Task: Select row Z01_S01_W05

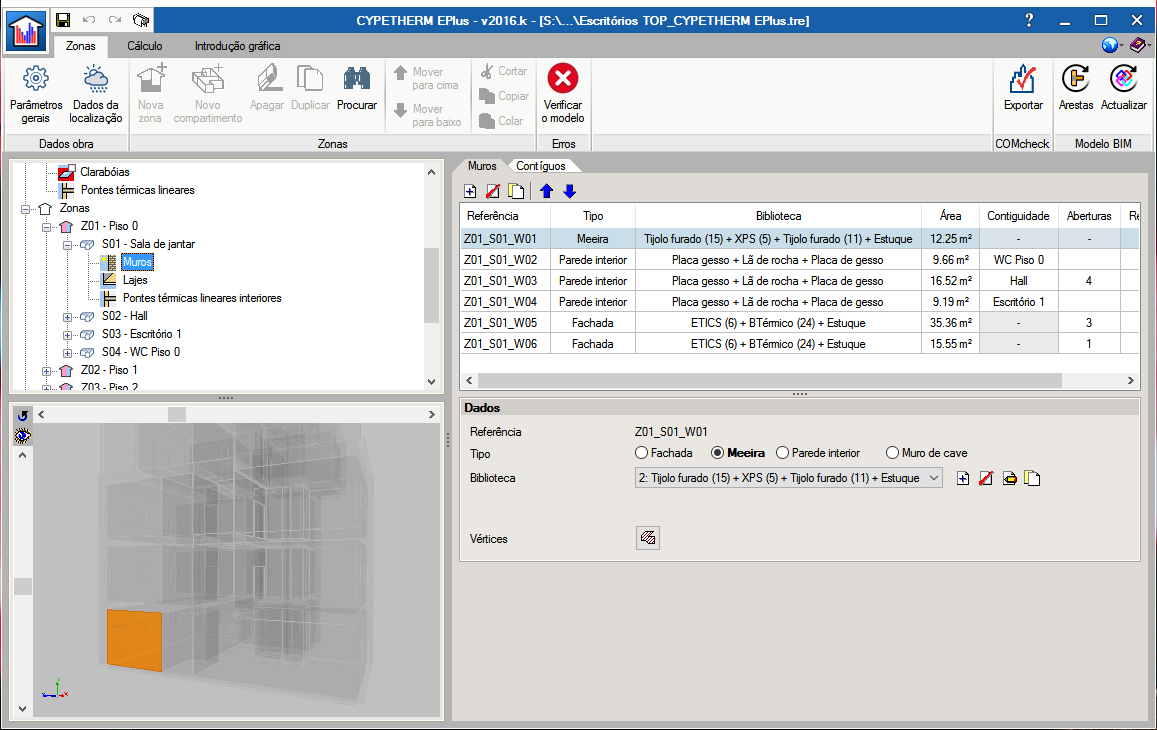Action: click(799, 323)
